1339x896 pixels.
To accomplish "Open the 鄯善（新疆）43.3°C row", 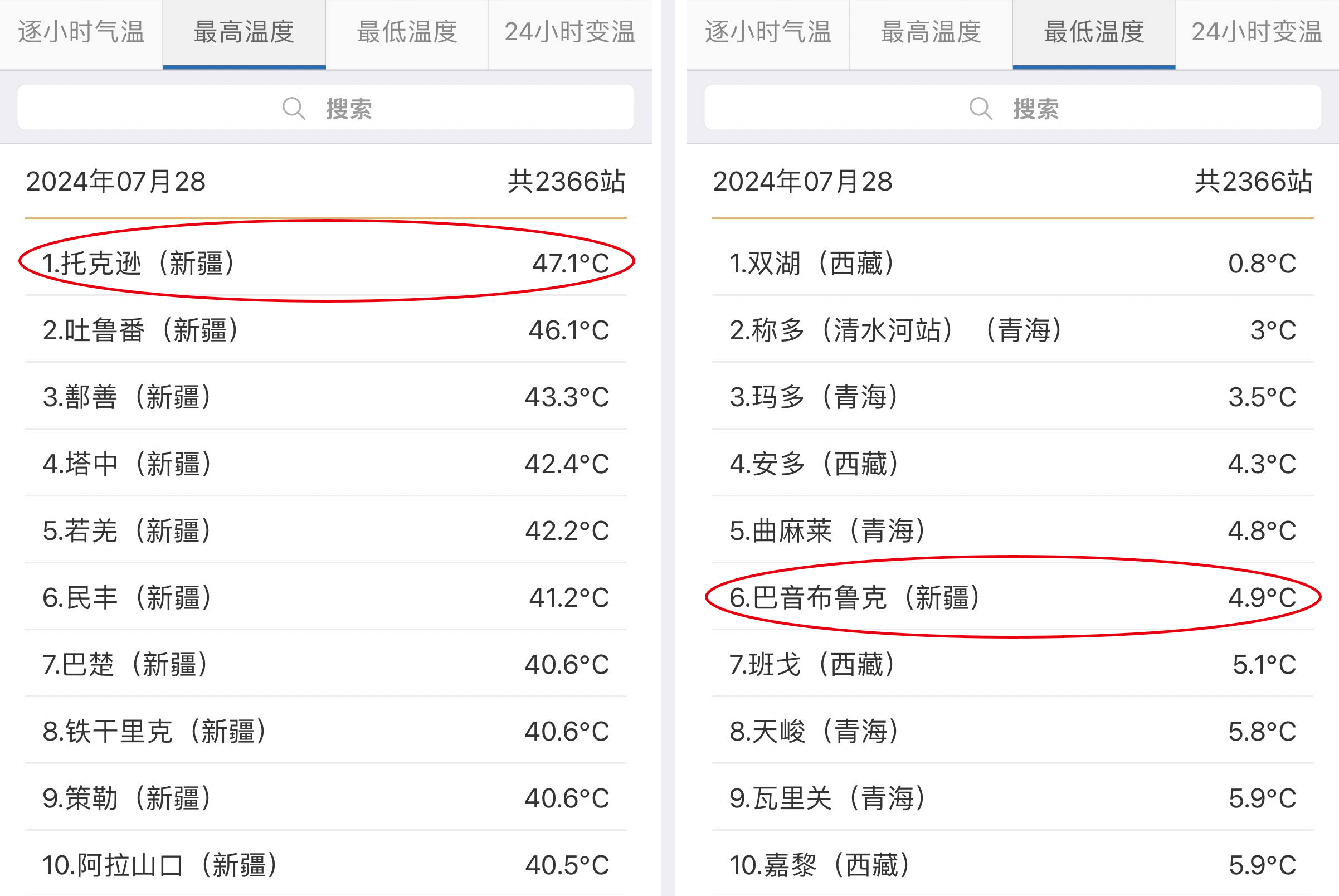I will pyautogui.click(x=326, y=397).
